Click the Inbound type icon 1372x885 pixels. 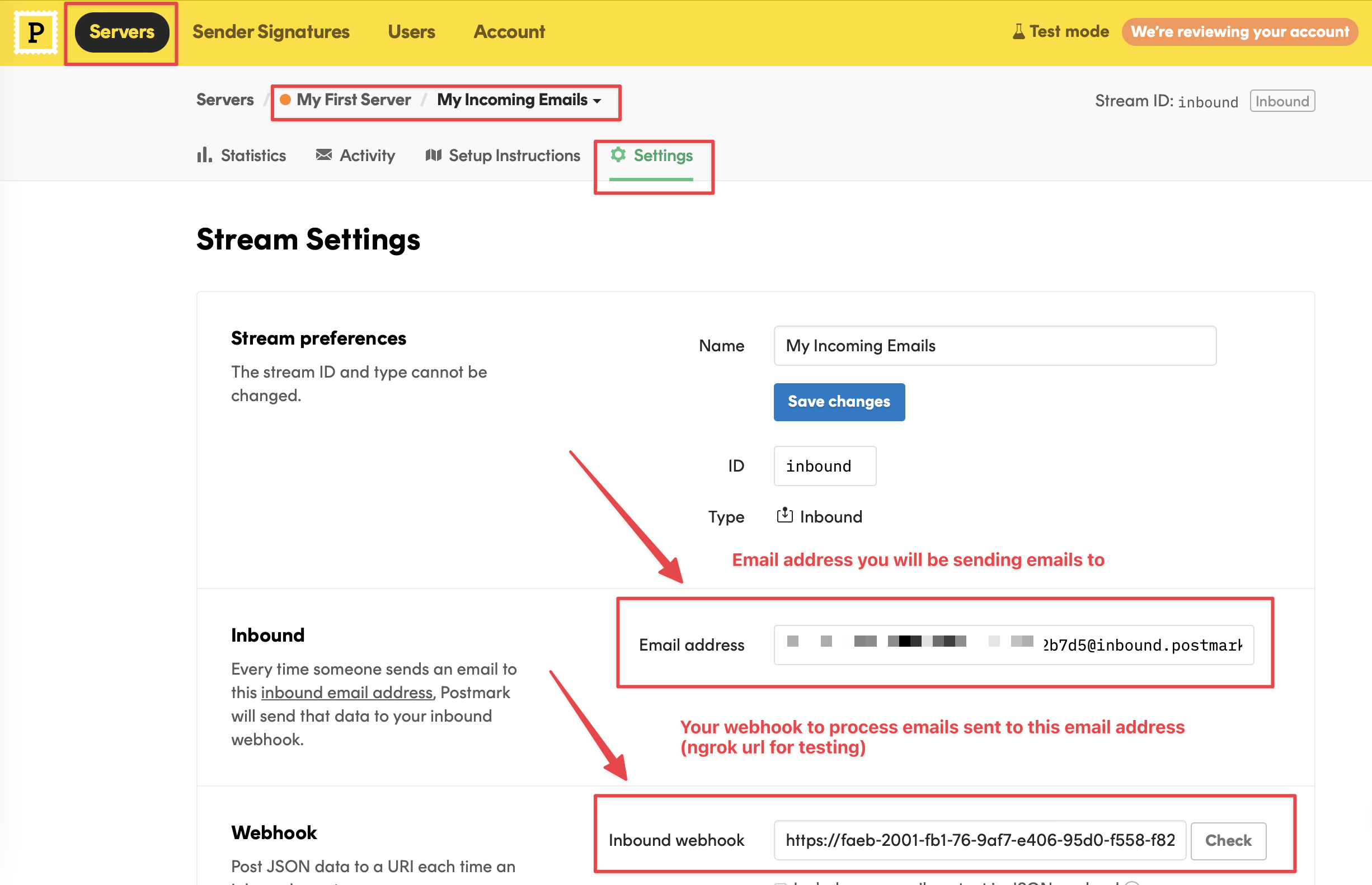(x=784, y=515)
